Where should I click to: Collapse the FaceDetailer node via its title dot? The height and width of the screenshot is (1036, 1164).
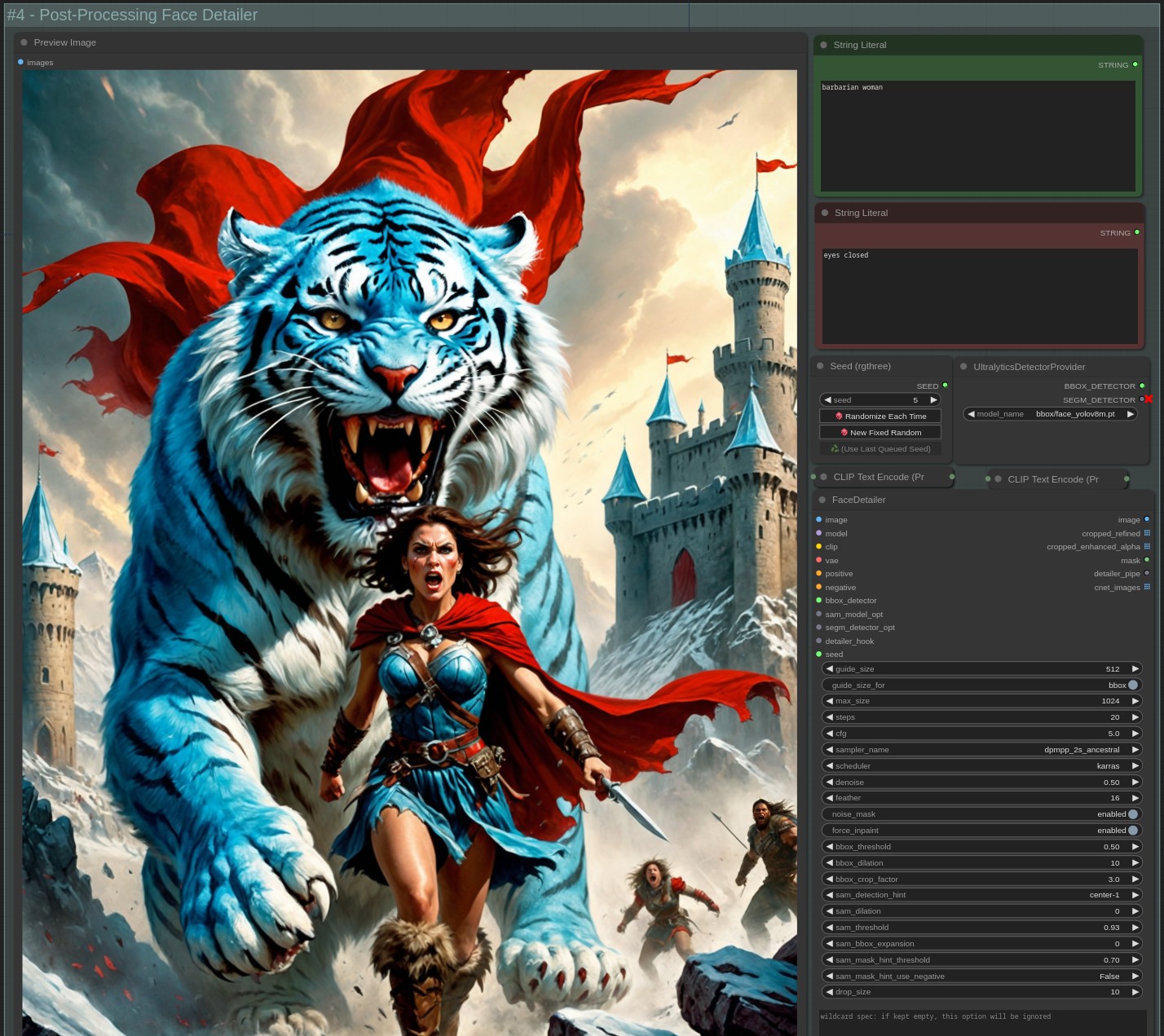[x=822, y=500]
